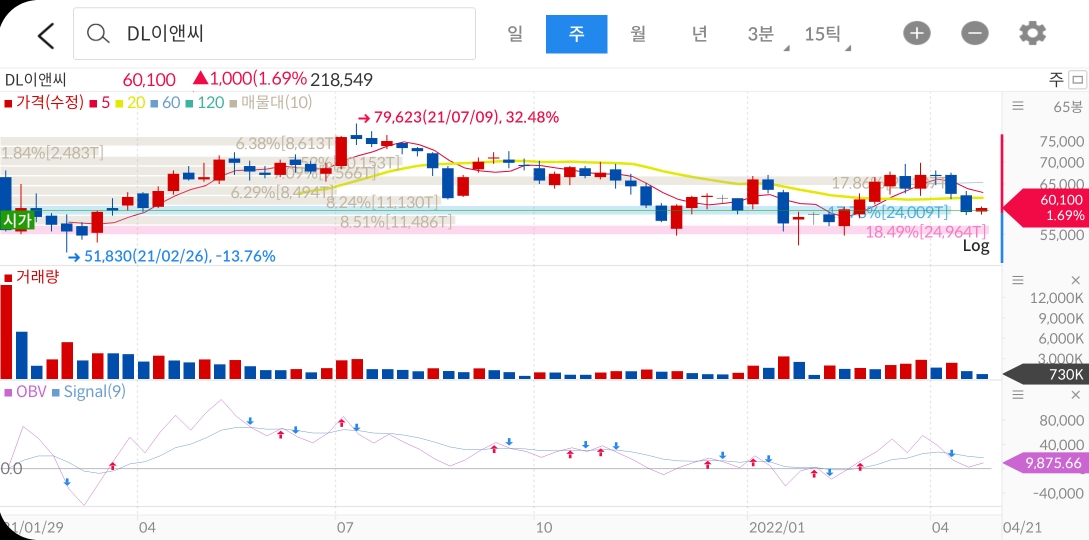Zoom in with the plus button
Screen dimensions: 1089x540
[x=917, y=33]
